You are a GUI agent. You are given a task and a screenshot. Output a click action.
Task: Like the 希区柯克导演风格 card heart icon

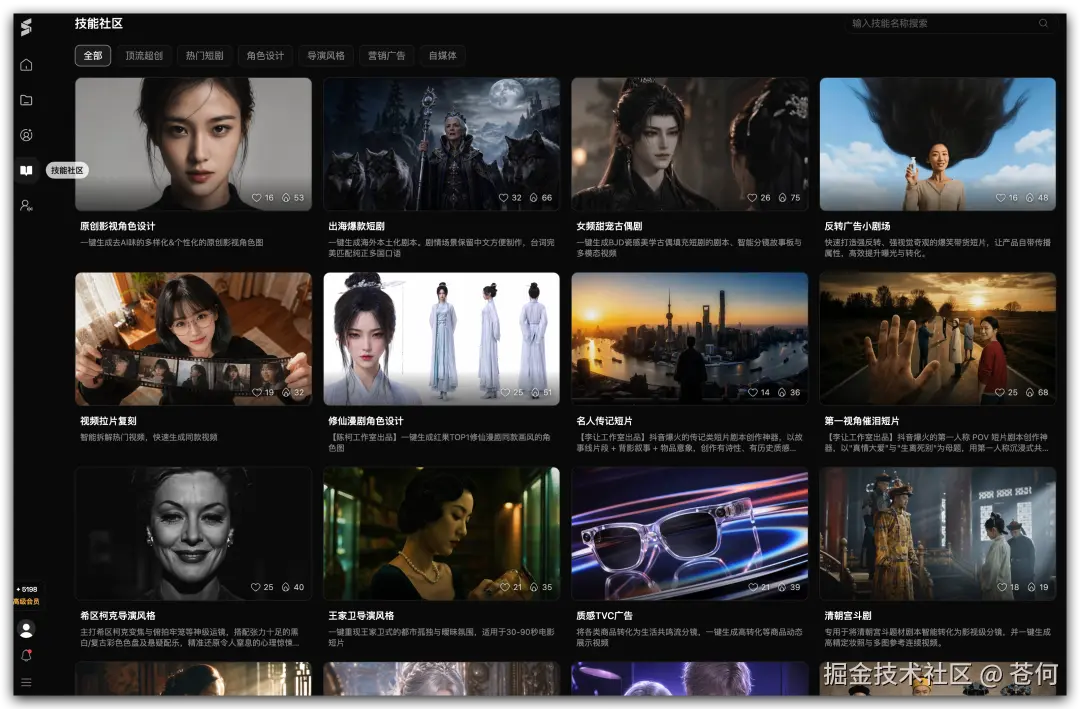coord(256,587)
